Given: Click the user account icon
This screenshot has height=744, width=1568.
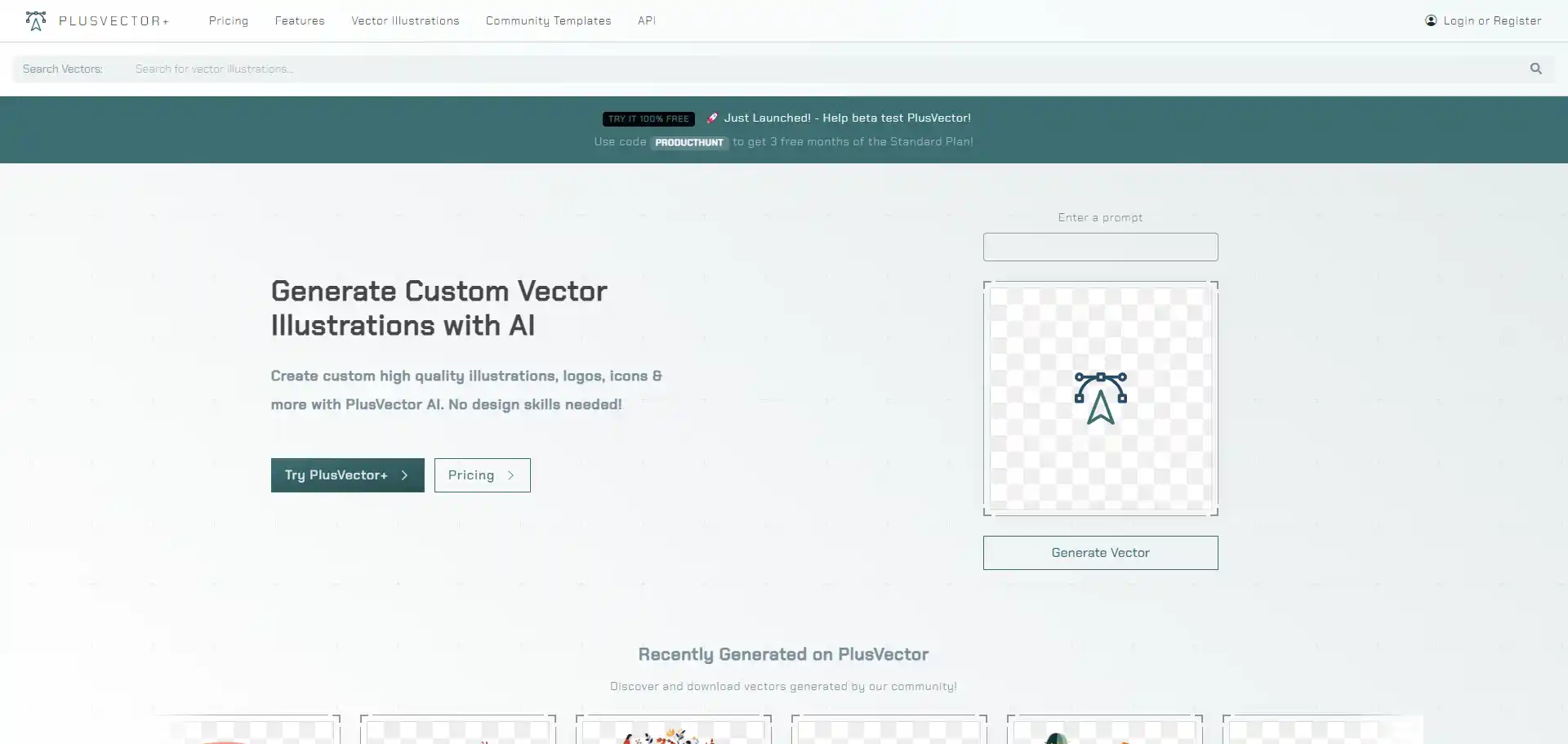Looking at the screenshot, I should (x=1431, y=20).
